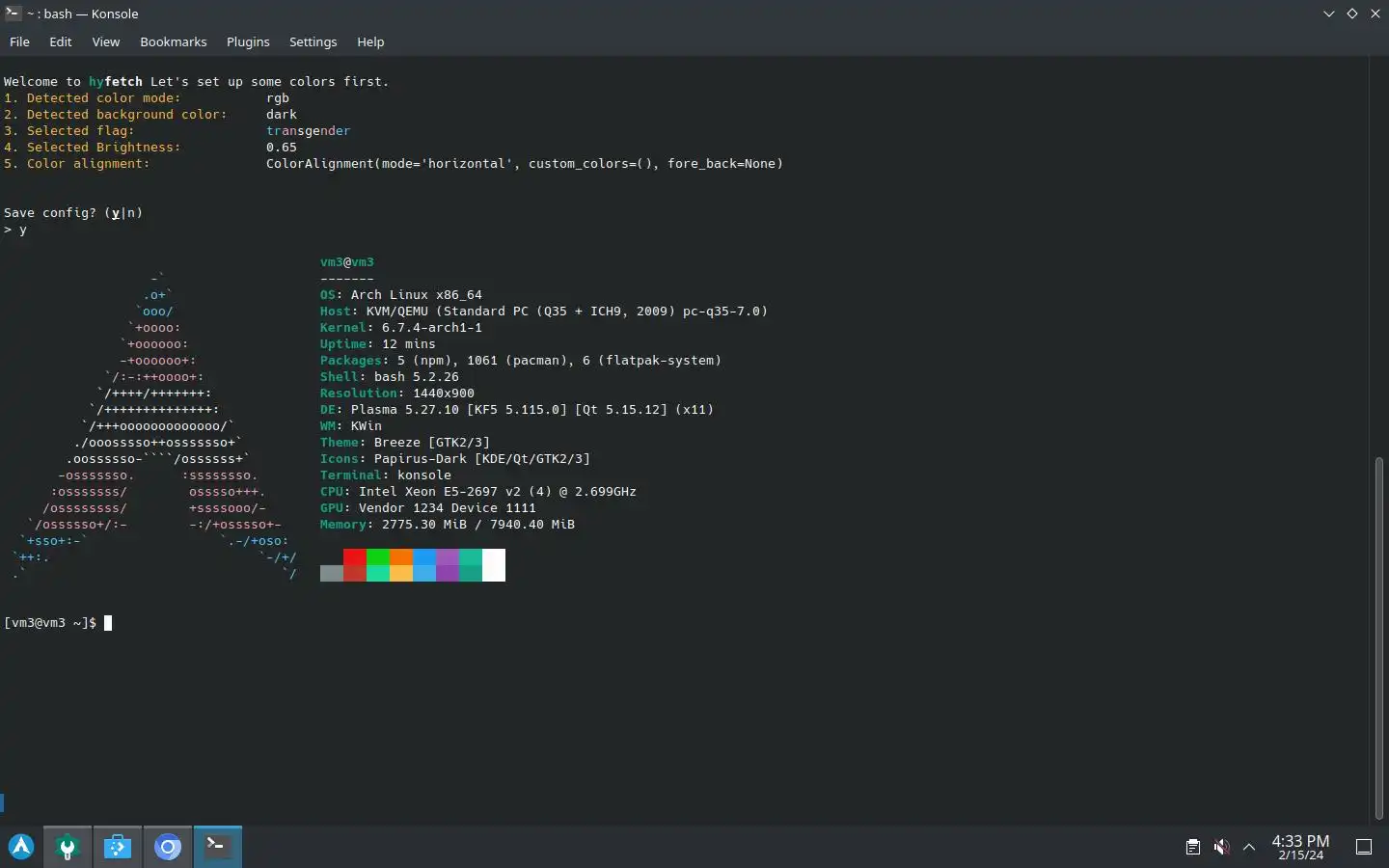Click the 'Memory: 2775.30 MiB' line
1389x868 pixels.
click(x=448, y=525)
